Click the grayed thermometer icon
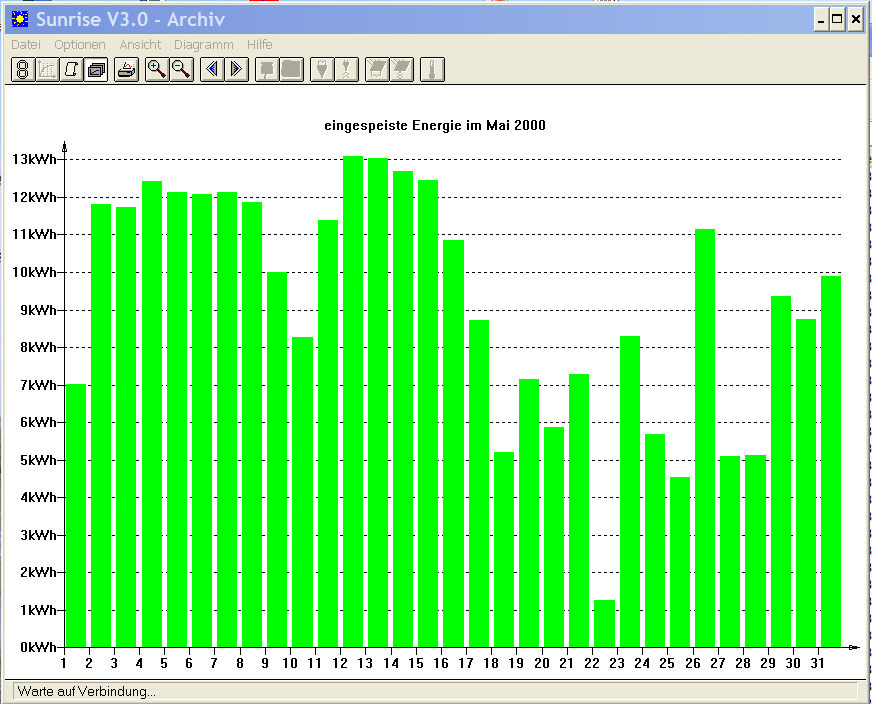The height and width of the screenshot is (704, 872). coord(432,70)
